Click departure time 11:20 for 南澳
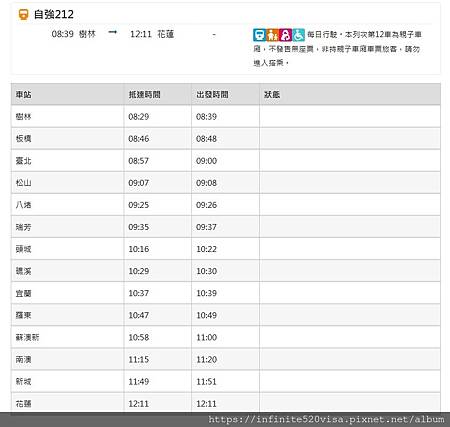Viewport: 450px width, 427px height. (206, 359)
